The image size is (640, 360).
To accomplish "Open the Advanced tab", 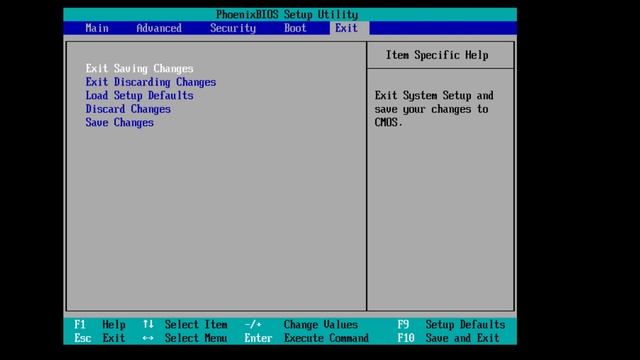I will pos(159,28).
